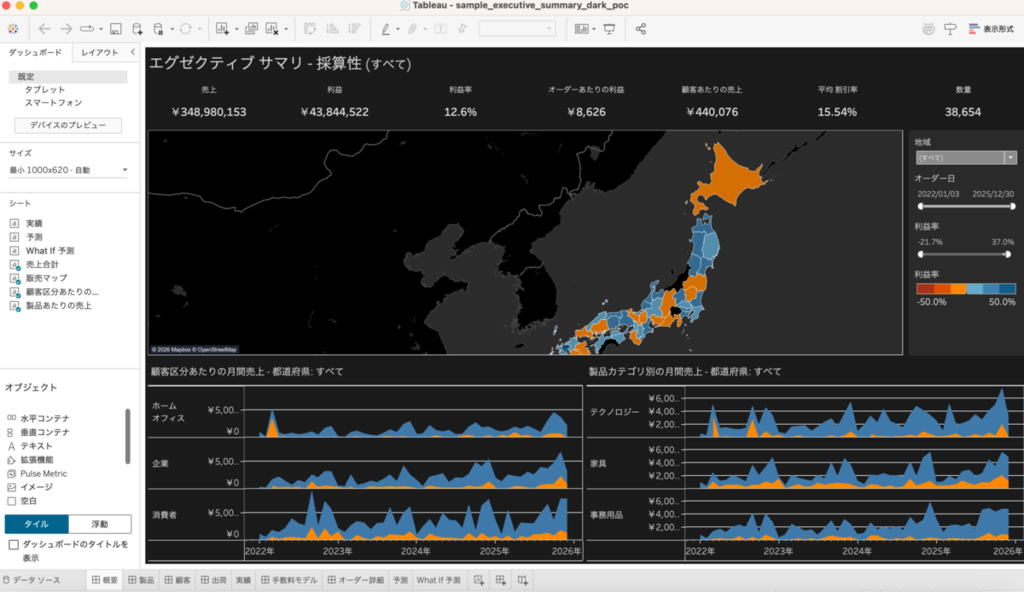Open the 出荷 dashboard tab

(214, 580)
